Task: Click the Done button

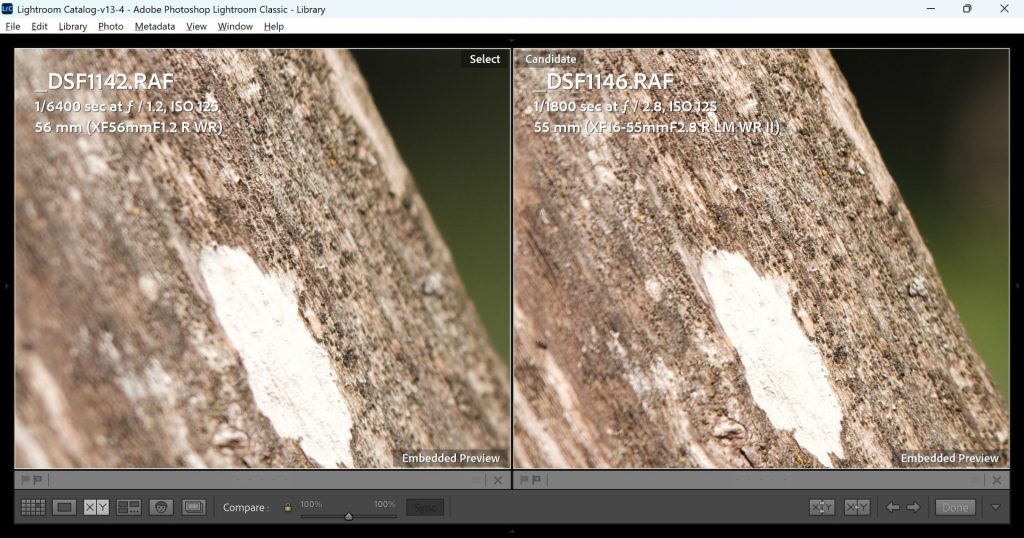Action: (x=955, y=507)
